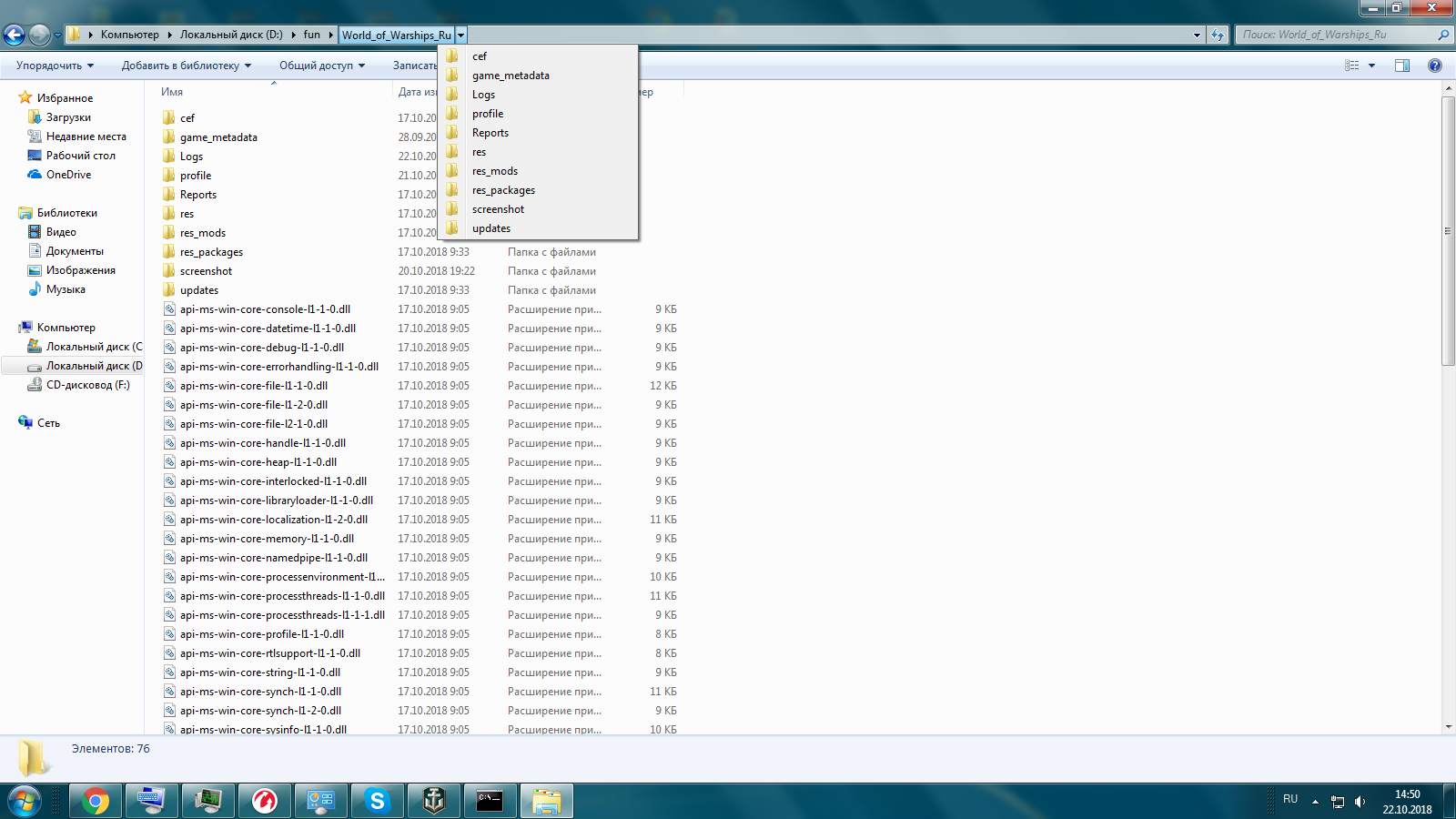Click the search magnifier icon

point(1443,35)
